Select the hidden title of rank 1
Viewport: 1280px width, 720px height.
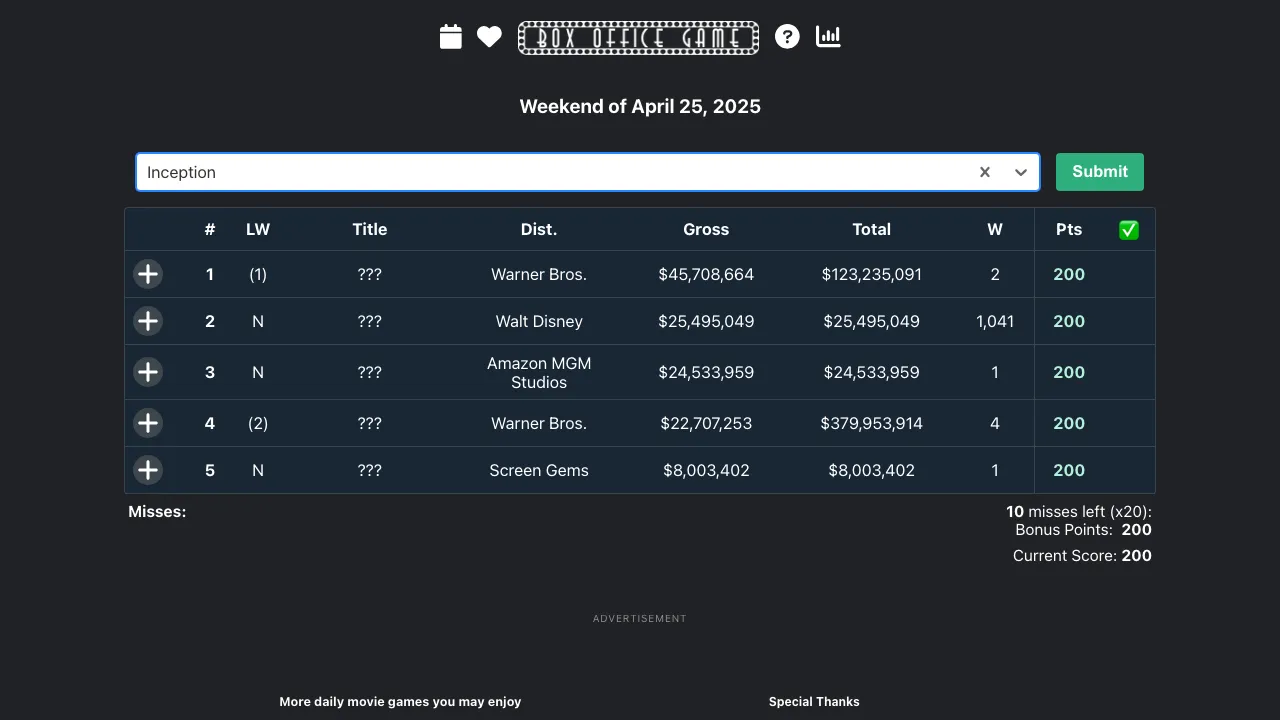(370, 274)
